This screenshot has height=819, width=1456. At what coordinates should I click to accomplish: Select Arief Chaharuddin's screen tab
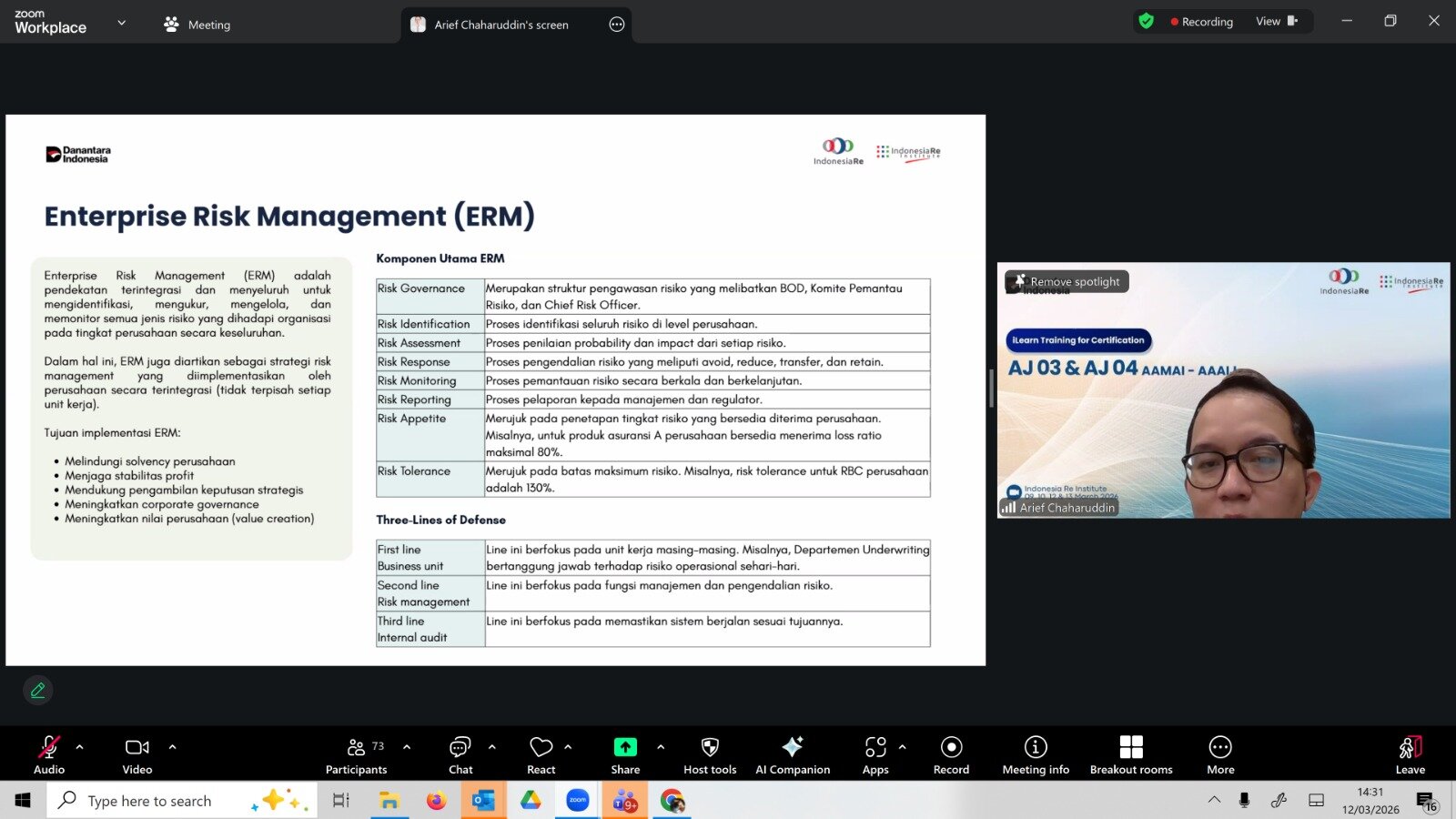point(500,25)
